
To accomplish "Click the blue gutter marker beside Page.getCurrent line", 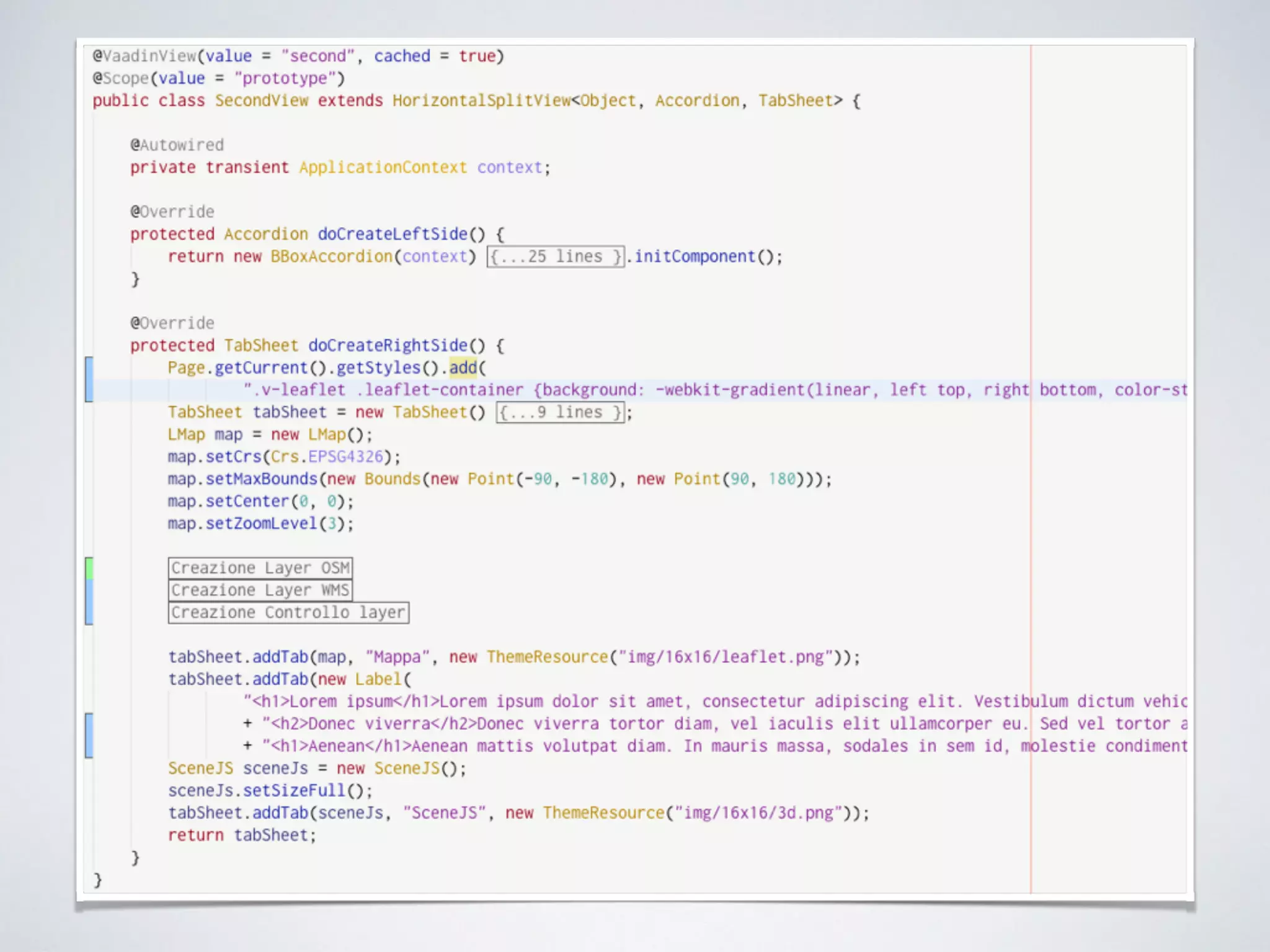I will (x=89, y=379).
